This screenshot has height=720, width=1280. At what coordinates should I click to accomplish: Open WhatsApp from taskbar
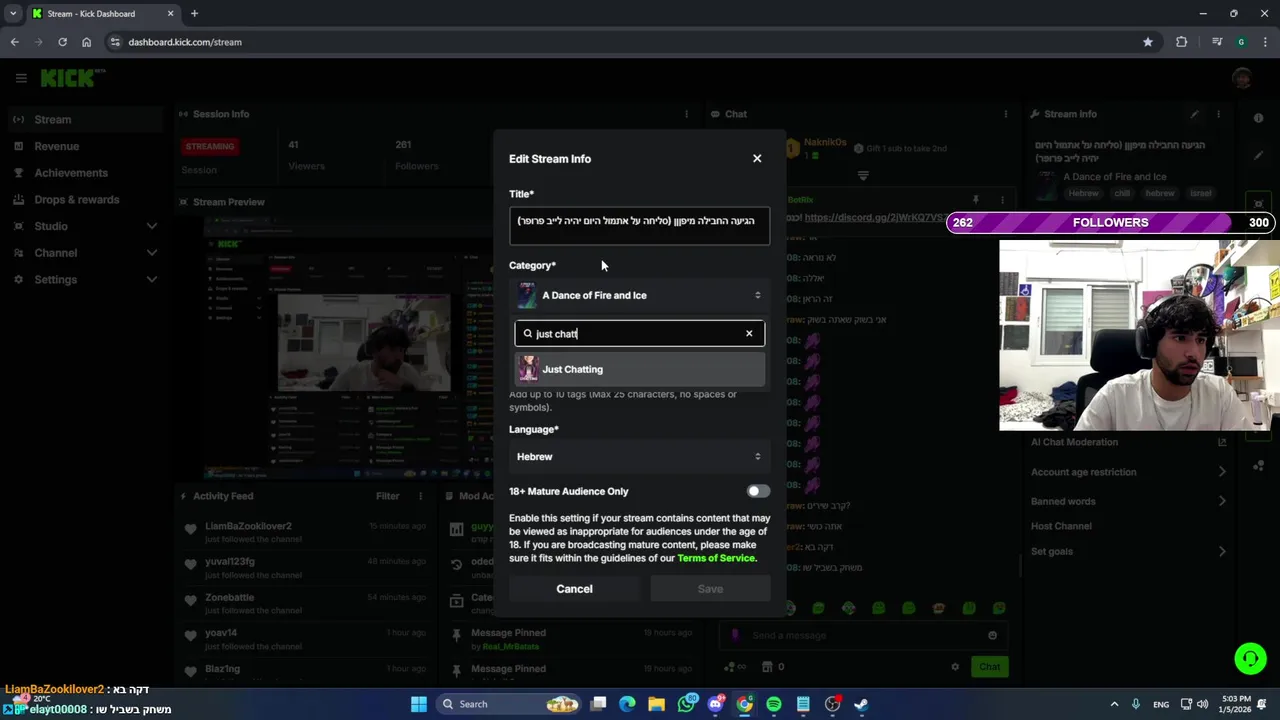686,704
